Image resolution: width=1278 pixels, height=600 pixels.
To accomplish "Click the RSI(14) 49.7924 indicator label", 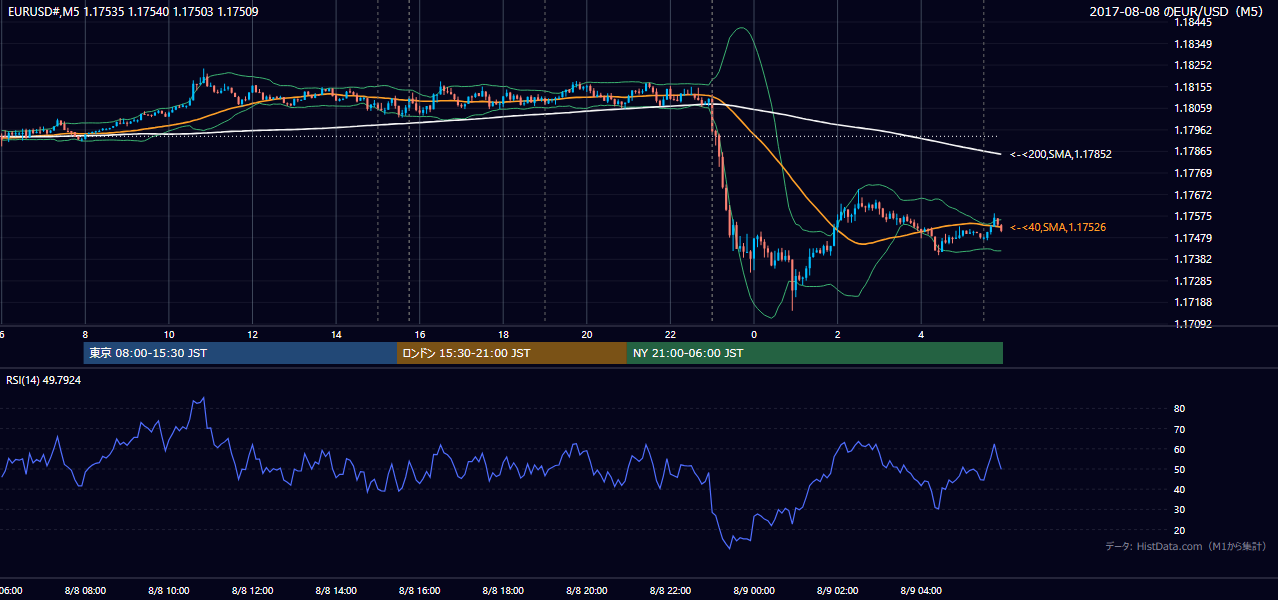I will pos(44,380).
